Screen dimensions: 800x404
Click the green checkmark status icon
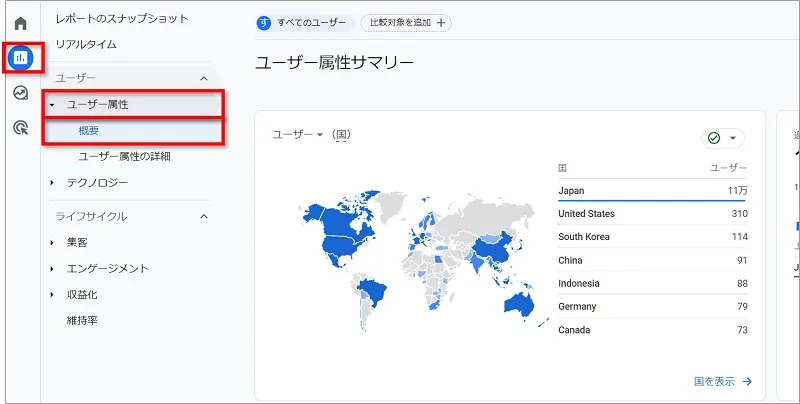(714, 138)
